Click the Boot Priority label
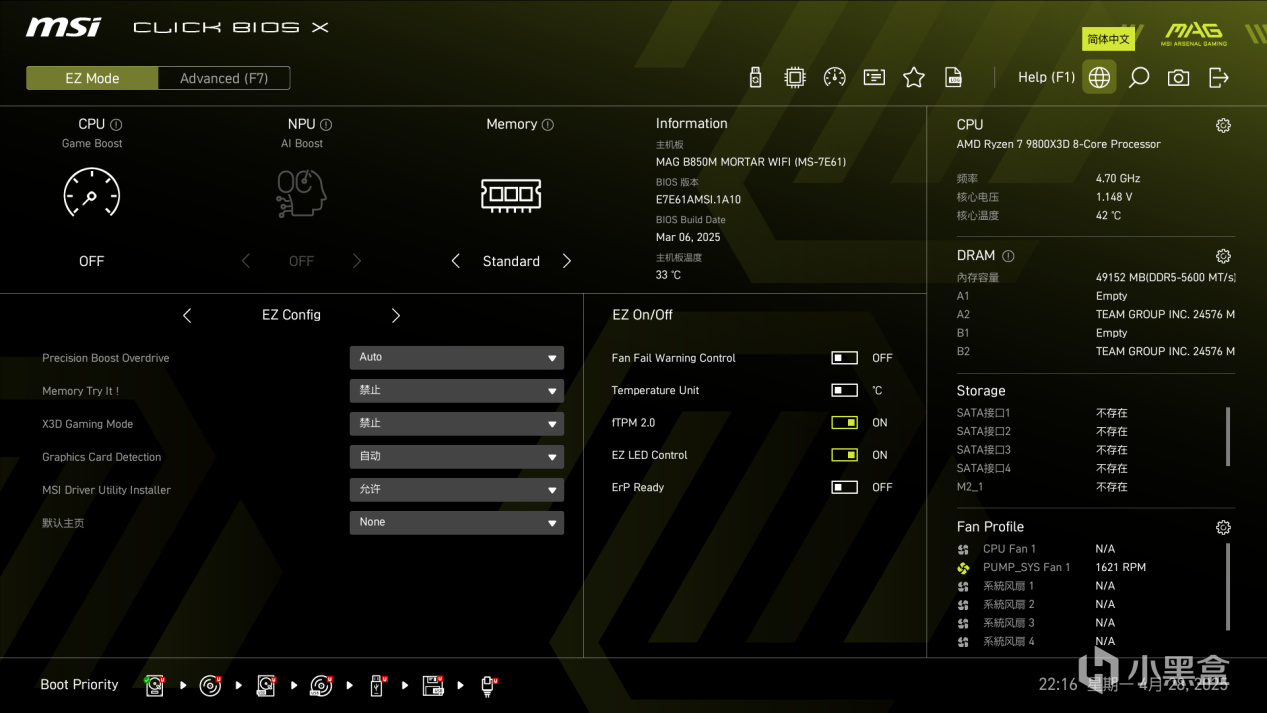 [79, 685]
